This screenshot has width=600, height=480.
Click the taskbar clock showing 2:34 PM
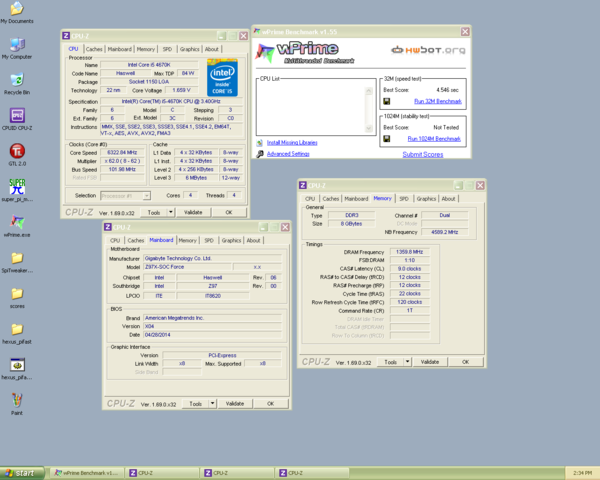click(x=582, y=473)
